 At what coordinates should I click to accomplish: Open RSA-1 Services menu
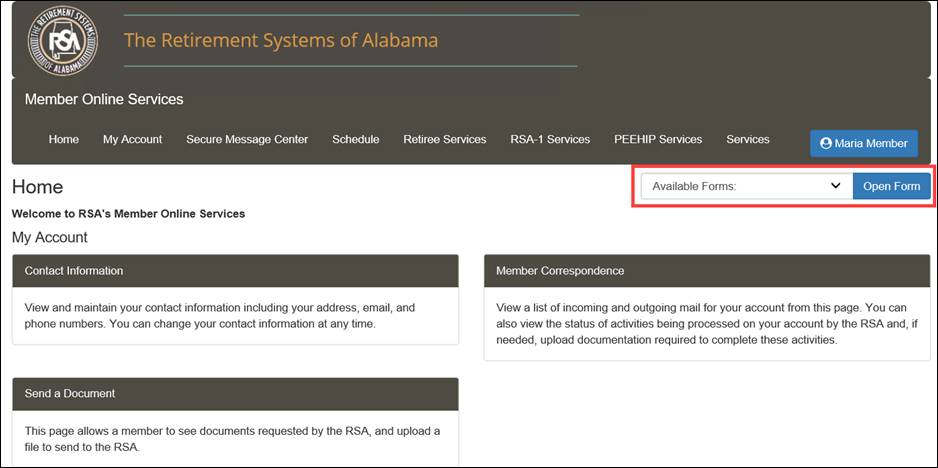[x=550, y=139]
